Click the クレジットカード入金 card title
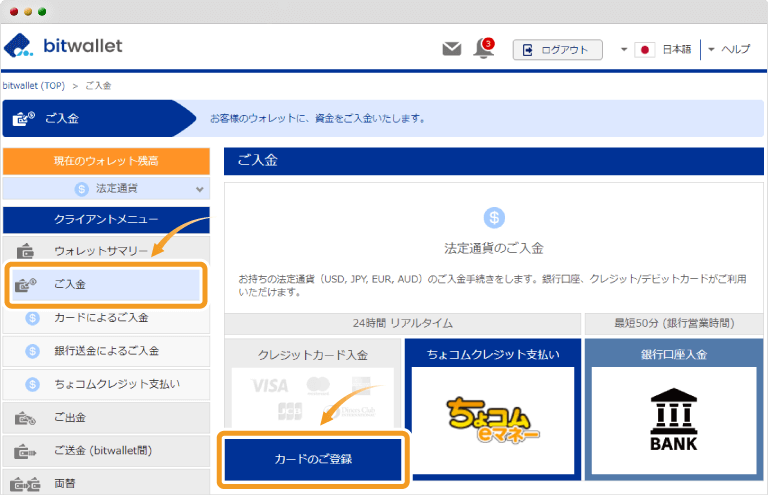Image resolution: width=768 pixels, height=495 pixels. [x=313, y=355]
